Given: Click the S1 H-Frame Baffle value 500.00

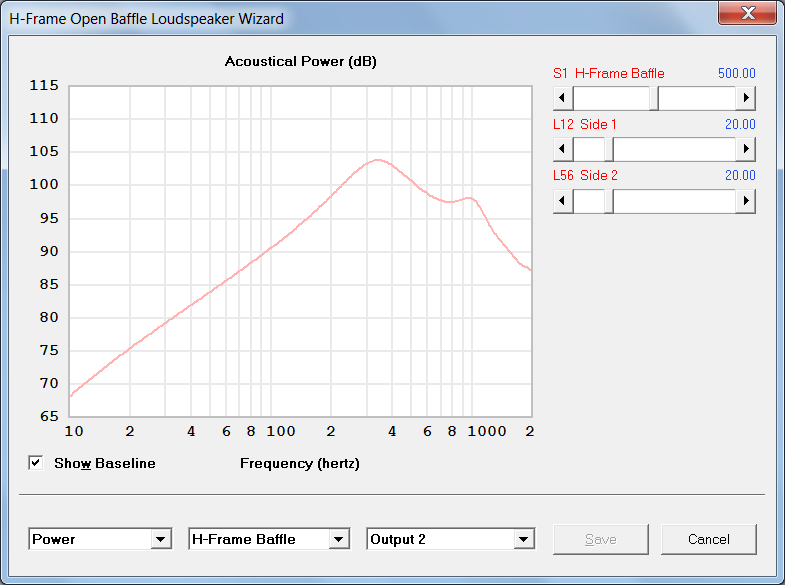Looking at the screenshot, I should 736,73.
